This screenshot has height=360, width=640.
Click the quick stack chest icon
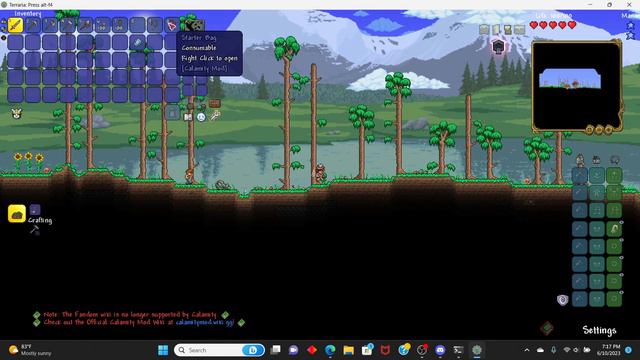point(215,103)
